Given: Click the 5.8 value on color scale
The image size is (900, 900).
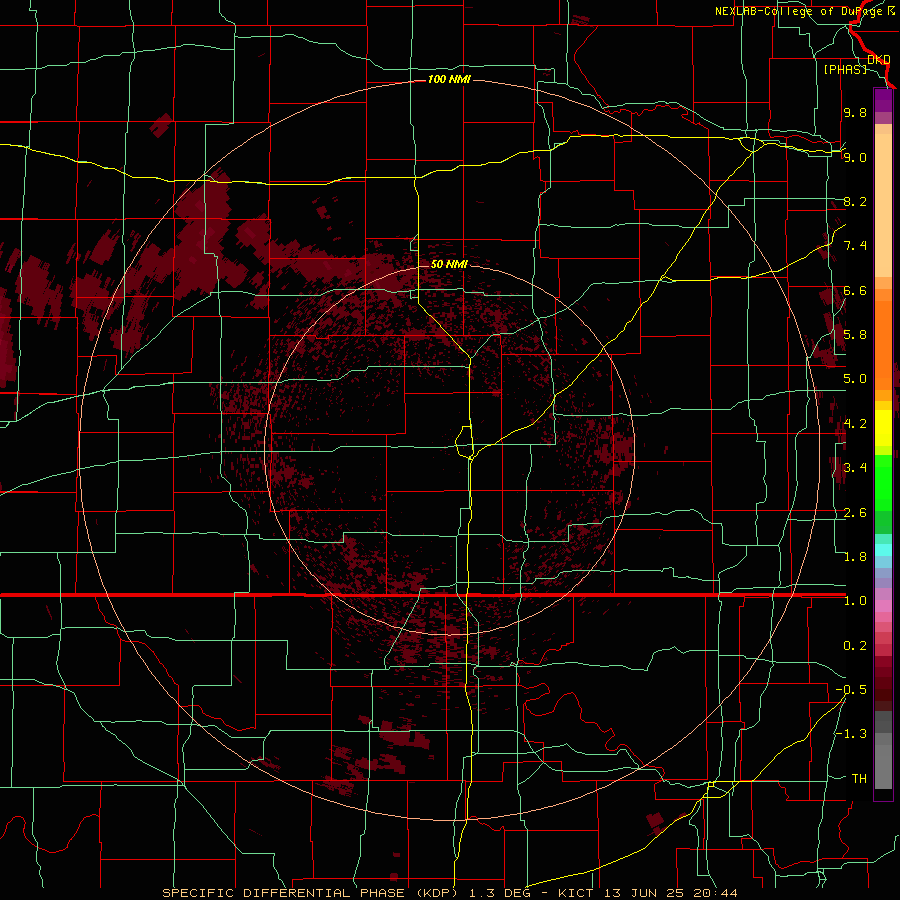Looking at the screenshot, I should (x=855, y=335).
